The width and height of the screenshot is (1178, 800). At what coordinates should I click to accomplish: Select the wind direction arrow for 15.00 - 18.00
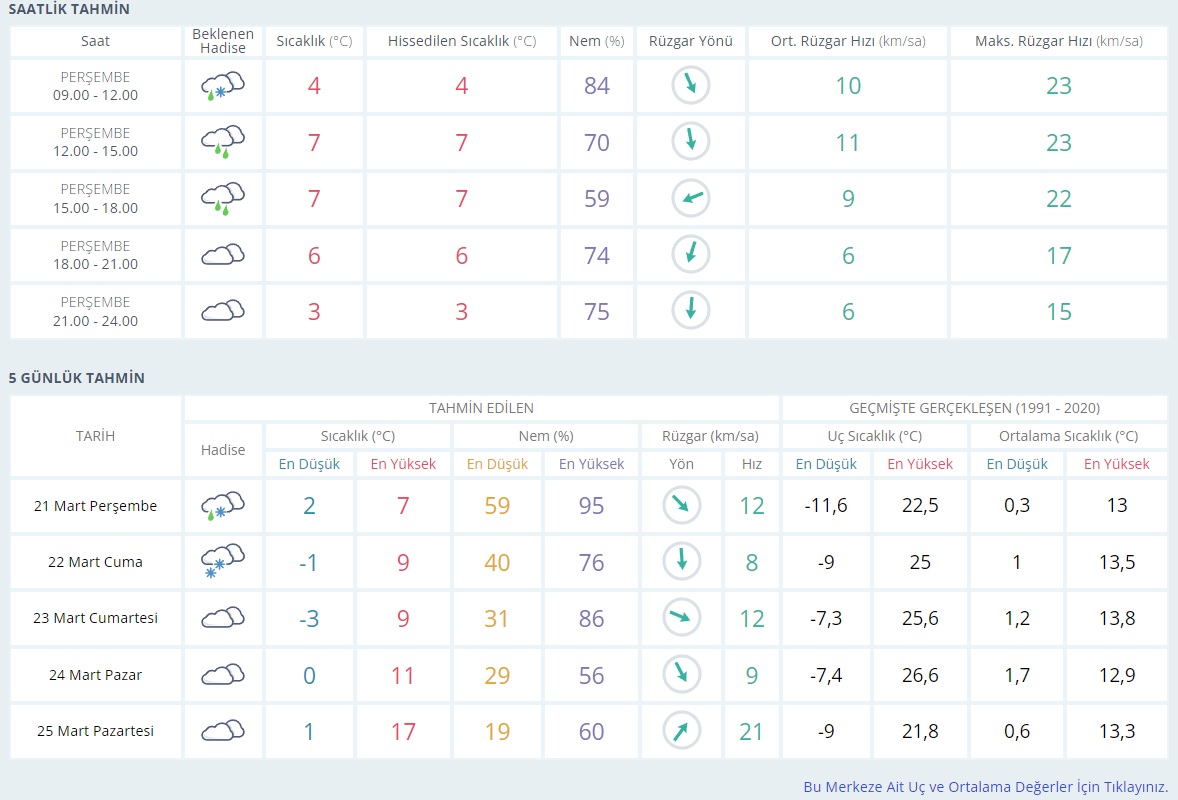pyautogui.click(x=690, y=198)
